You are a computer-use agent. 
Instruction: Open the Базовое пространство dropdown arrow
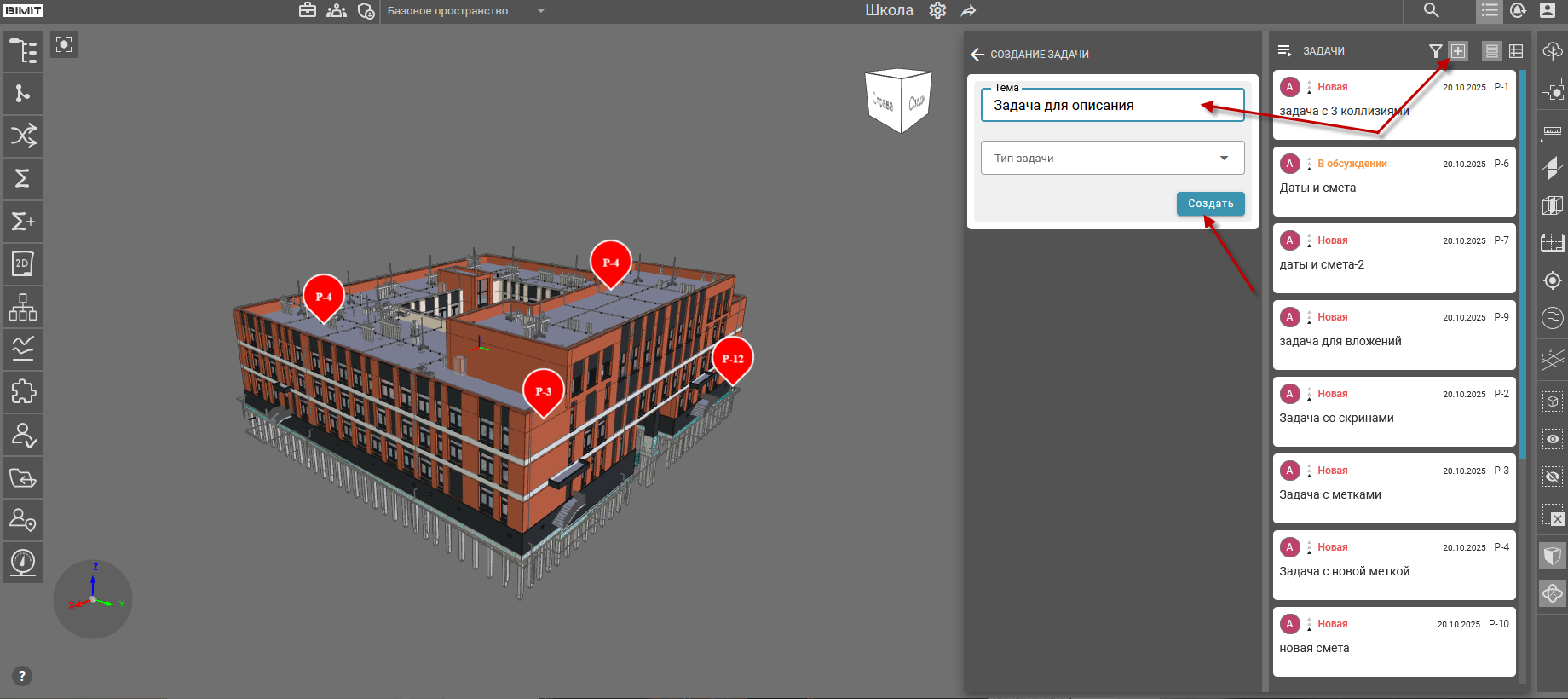(540, 11)
